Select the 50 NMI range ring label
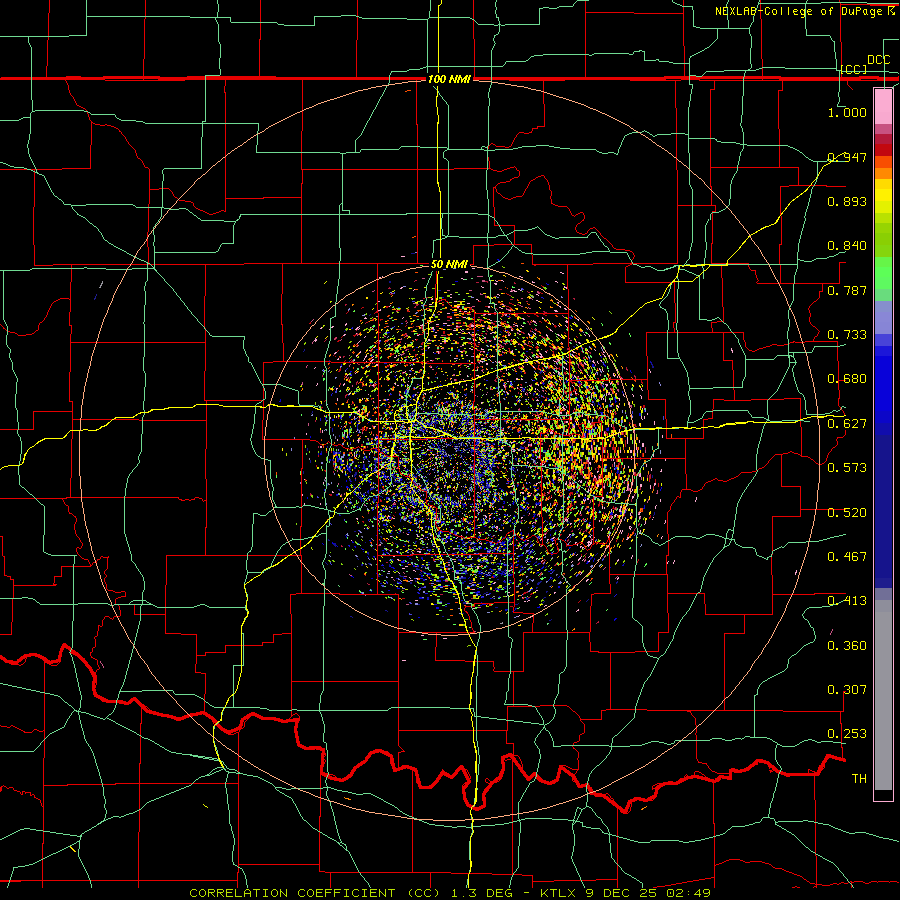Screen dimensions: 900x900 [x=449, y=264]
